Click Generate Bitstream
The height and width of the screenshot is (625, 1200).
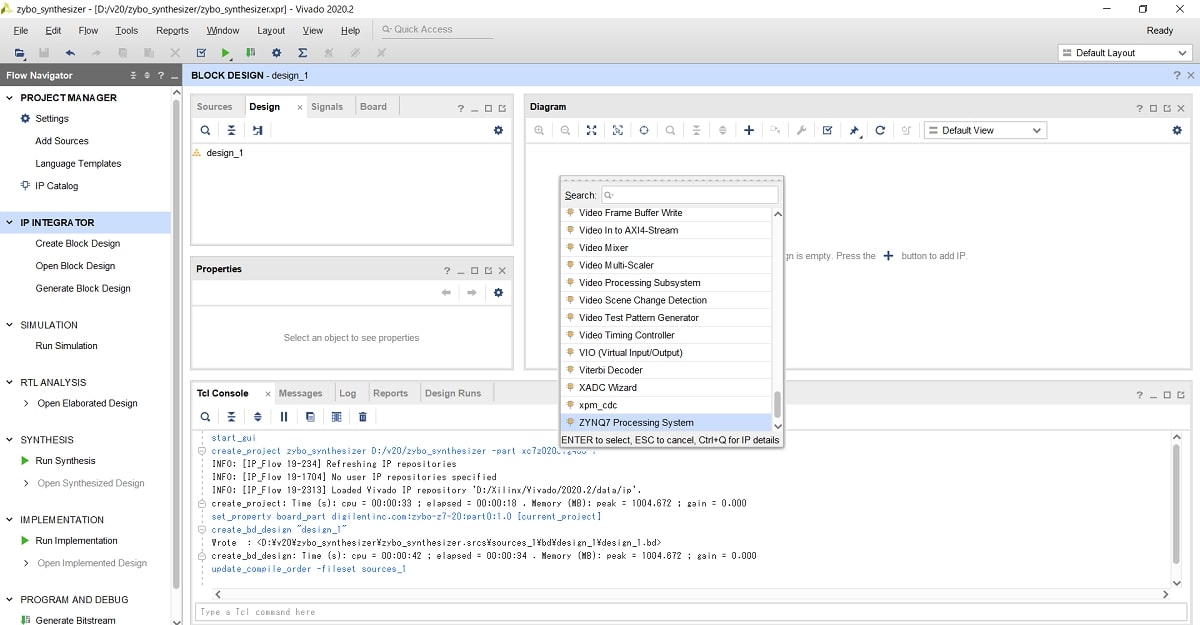pos(76,621)
